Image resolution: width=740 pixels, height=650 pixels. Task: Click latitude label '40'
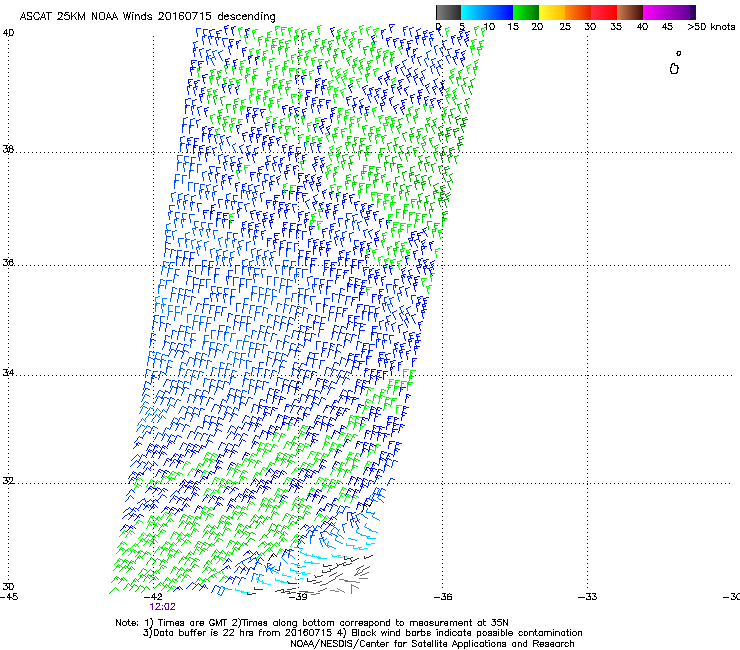8,33
